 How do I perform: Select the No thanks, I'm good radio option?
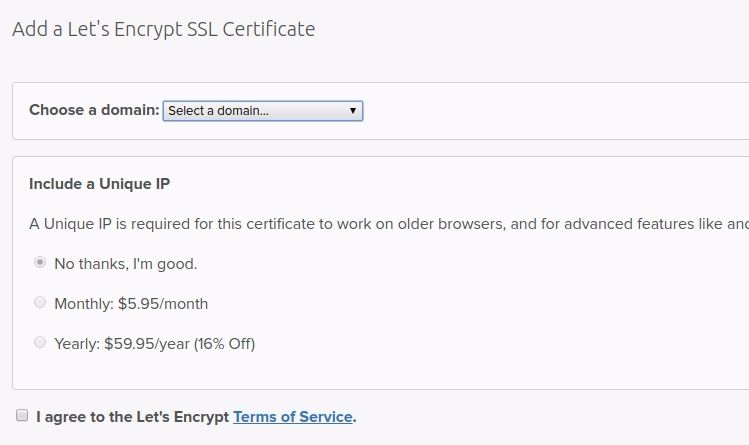(40, 263)
